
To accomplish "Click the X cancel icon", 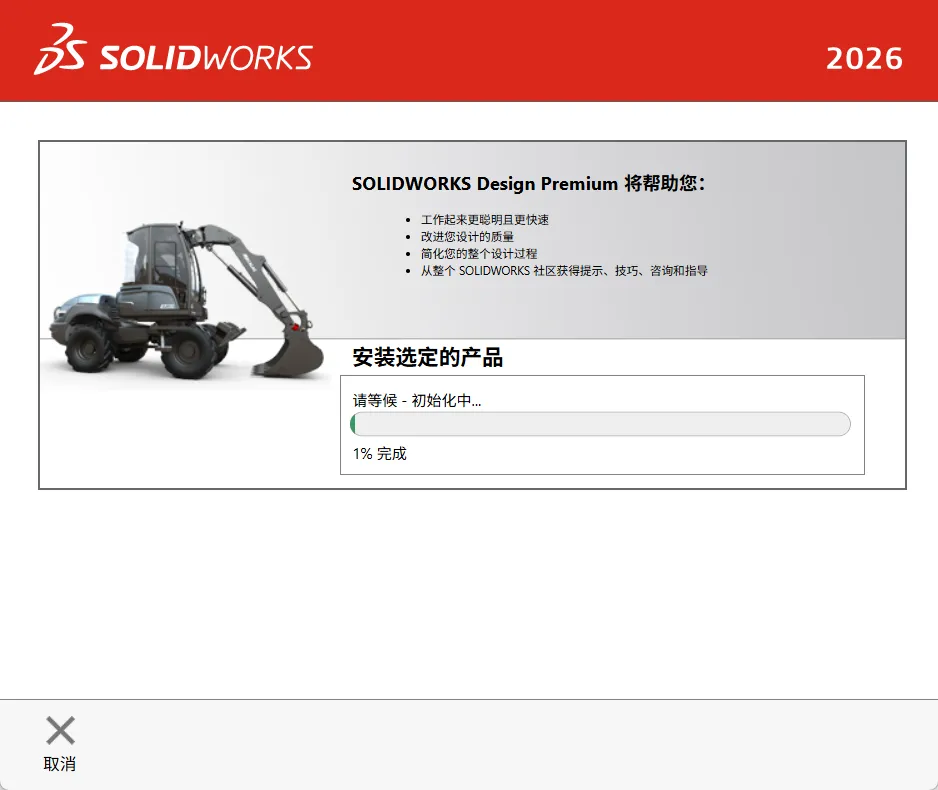I will coord(60,730).
